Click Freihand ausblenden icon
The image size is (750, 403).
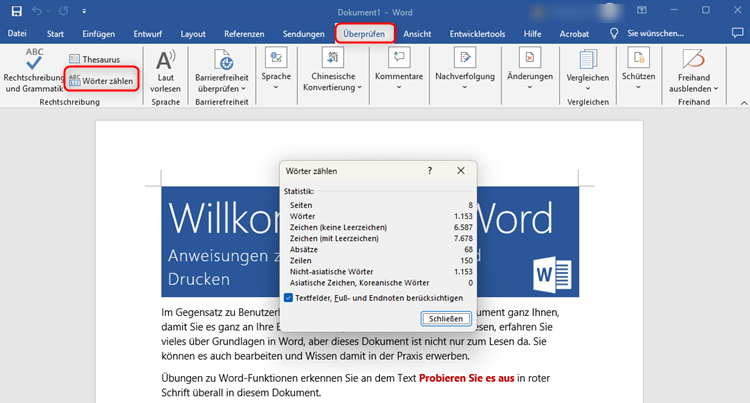click(x=694, y=59)
